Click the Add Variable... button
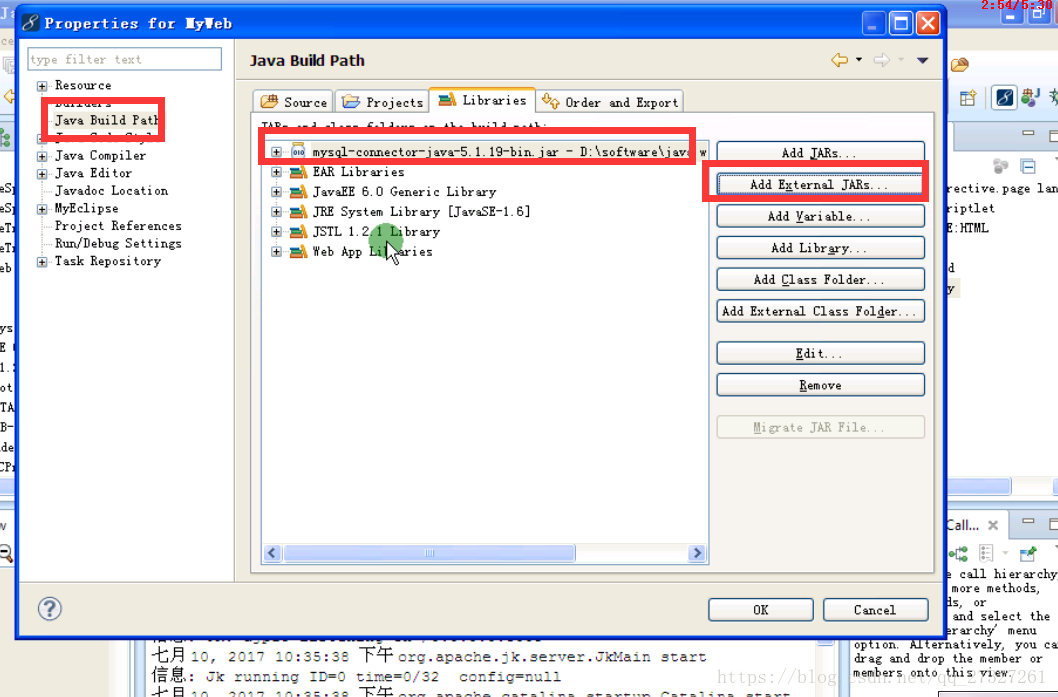The width and height of the screenshot is (1058, 697). 820,216
